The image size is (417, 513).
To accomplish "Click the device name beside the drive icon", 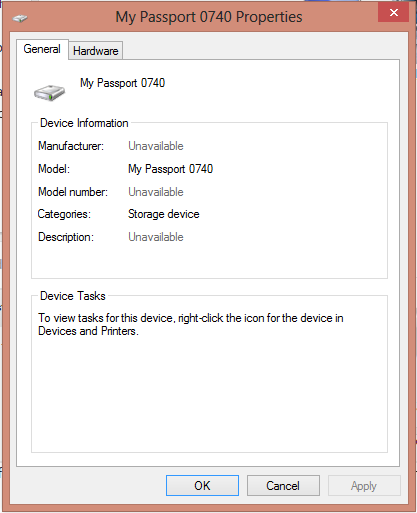I will point(122,83).
